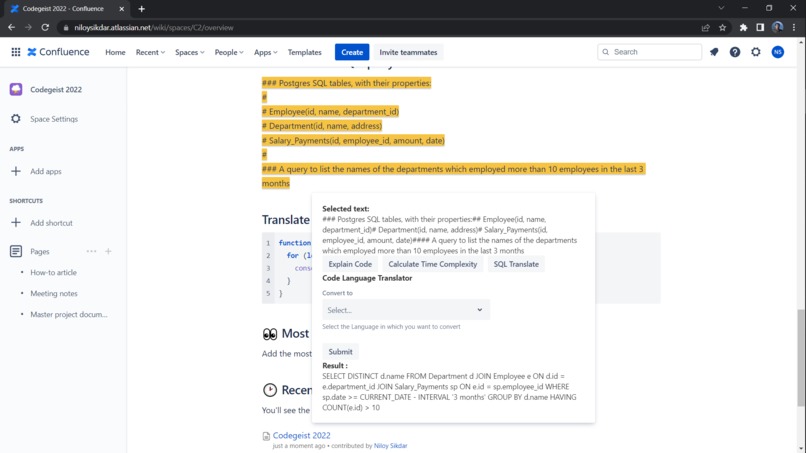The image size is (806, 453).
Task: Expand the Recent dropdown menu
Action: click(150, 52)
